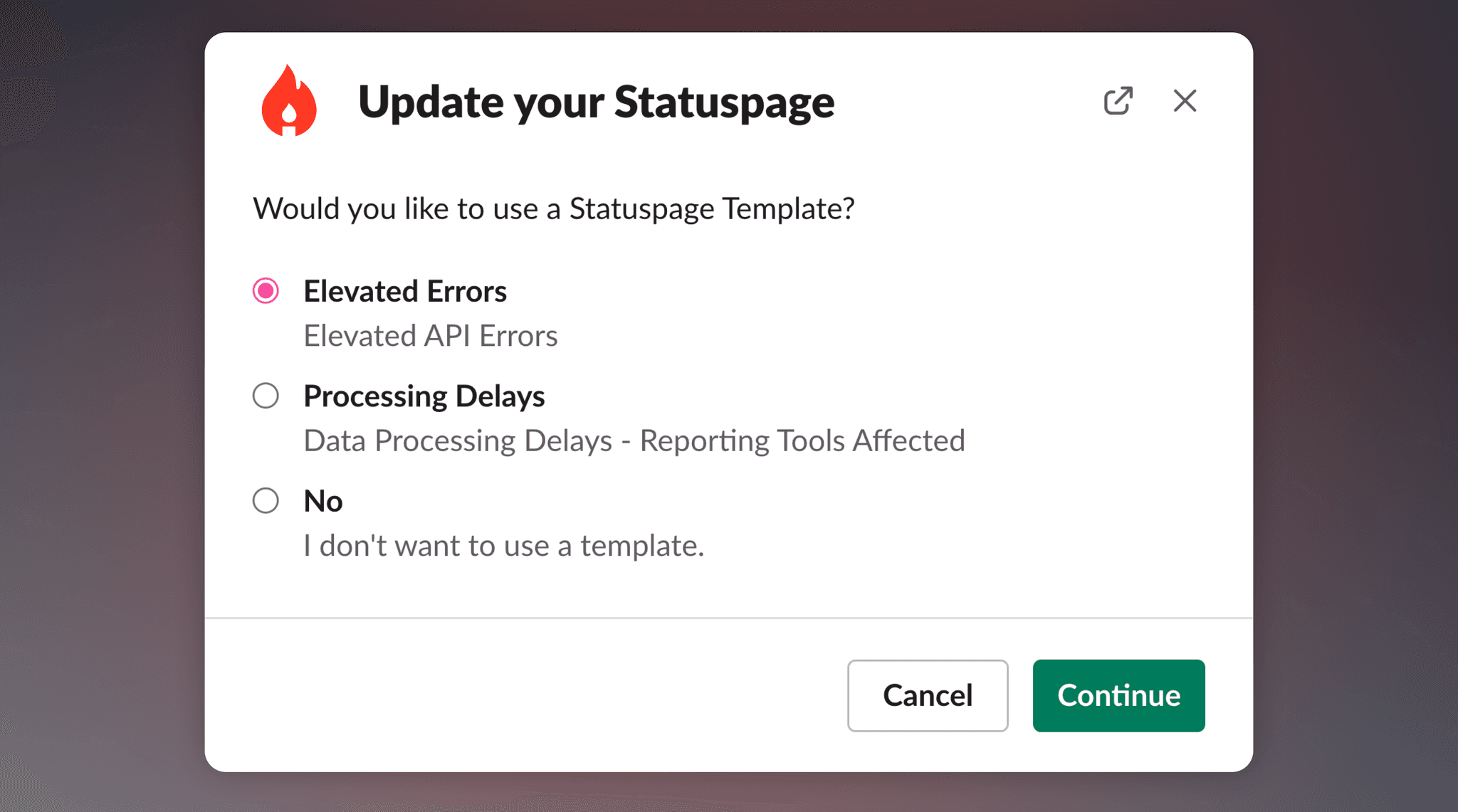Click blank space below the No option
This screenshot has width=1458, height=812.
729,589
